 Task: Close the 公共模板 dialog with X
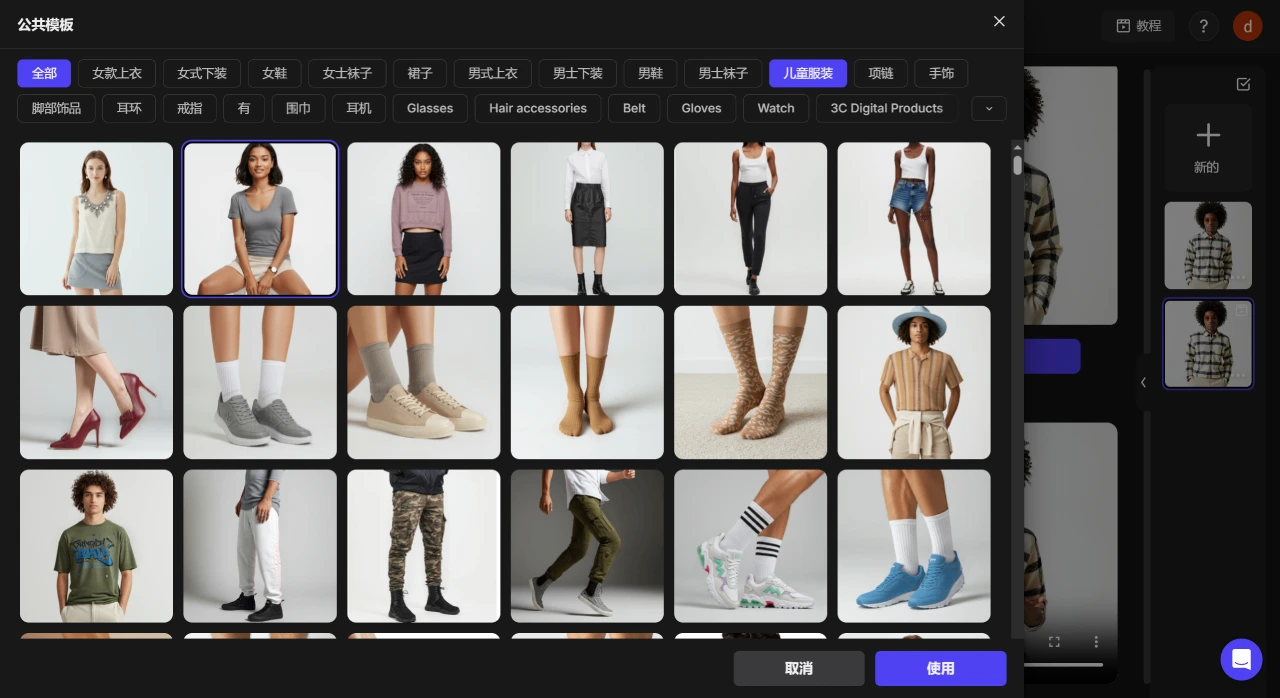coord(998,22)
